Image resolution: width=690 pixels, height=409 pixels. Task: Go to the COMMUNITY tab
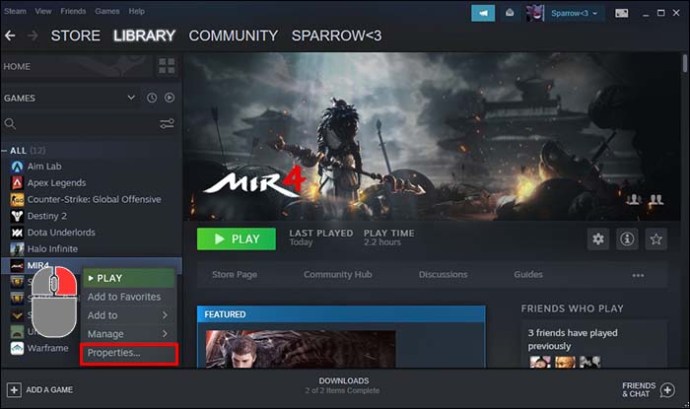pyautogui.click(x=233, y=36)
